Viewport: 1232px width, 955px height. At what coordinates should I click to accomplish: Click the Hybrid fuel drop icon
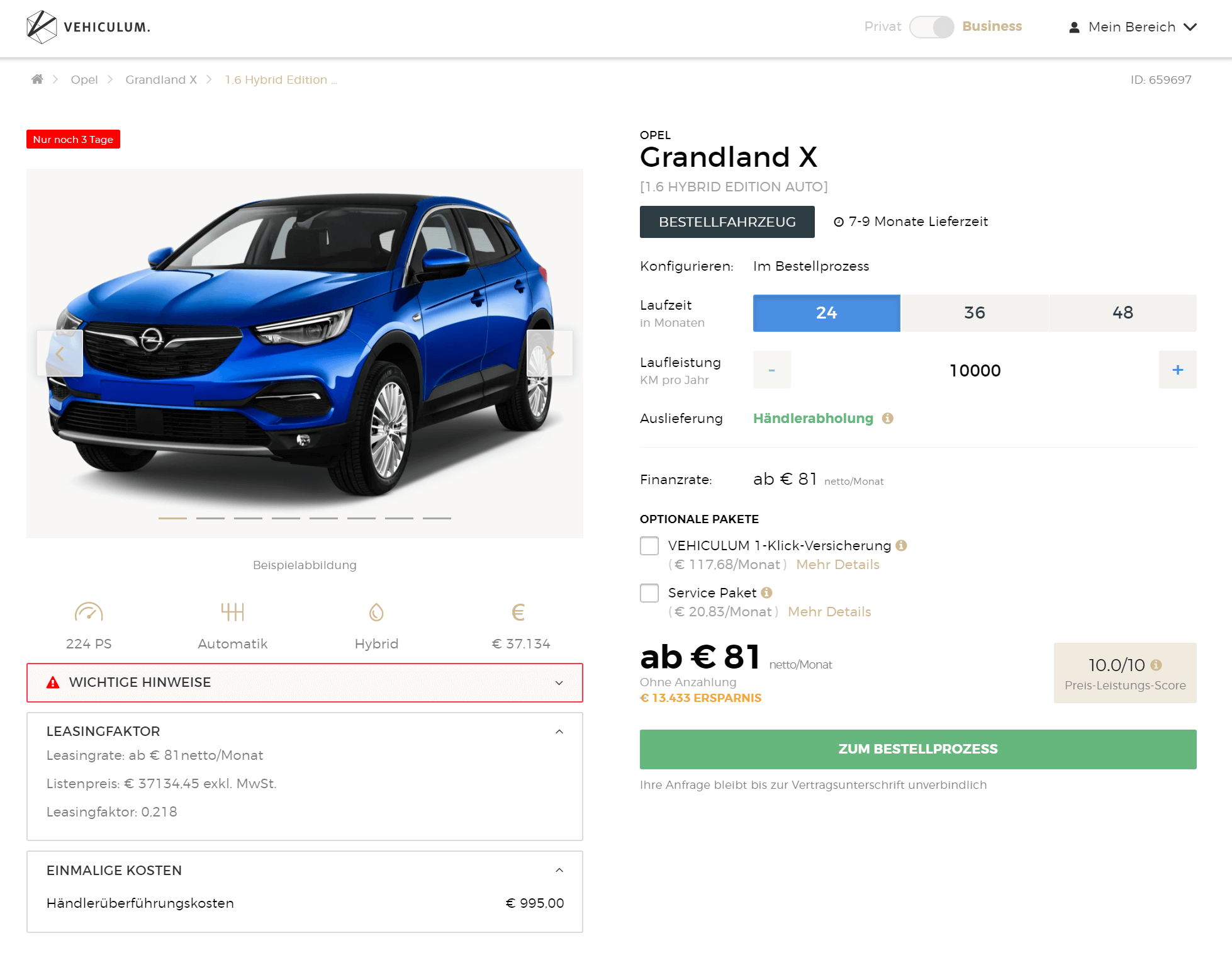click(376, 612)
